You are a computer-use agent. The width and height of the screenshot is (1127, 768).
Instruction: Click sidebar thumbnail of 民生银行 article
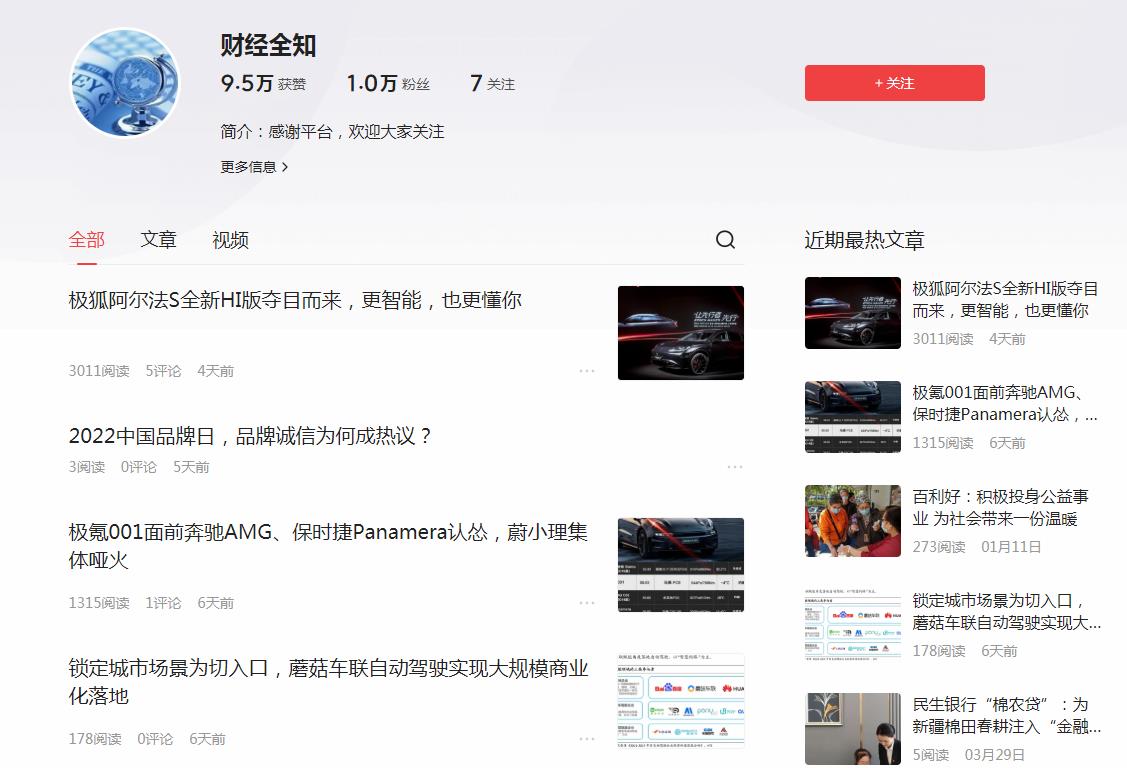(852, 728)
